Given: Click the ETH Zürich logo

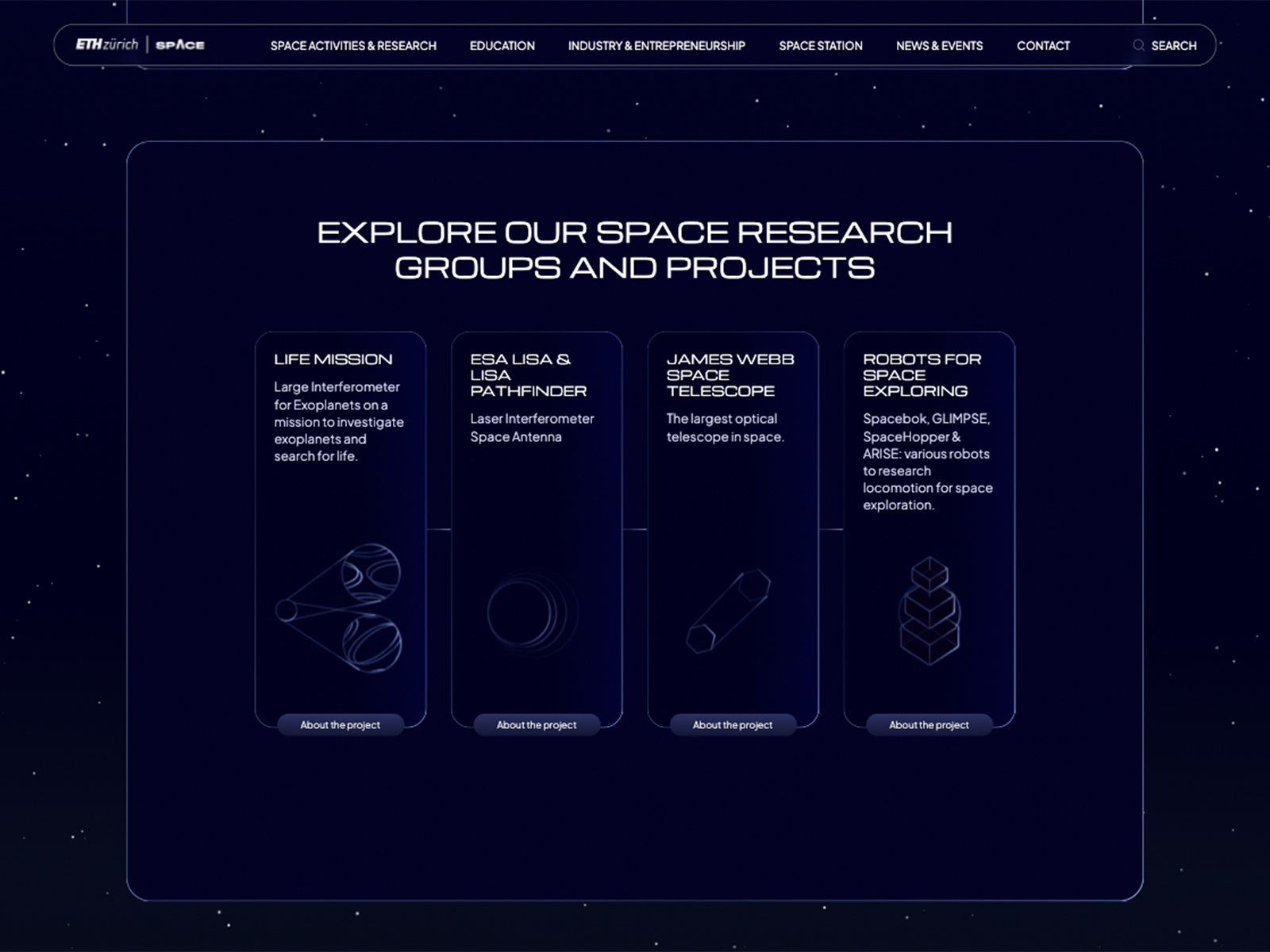Looking at the screenshot, I should 107,44.
